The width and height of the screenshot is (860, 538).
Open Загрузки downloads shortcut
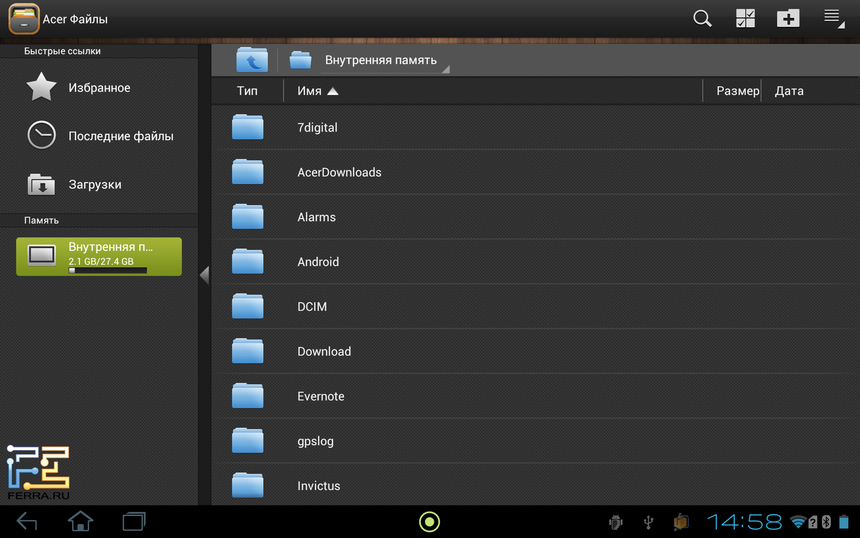[x=99, y=184]
